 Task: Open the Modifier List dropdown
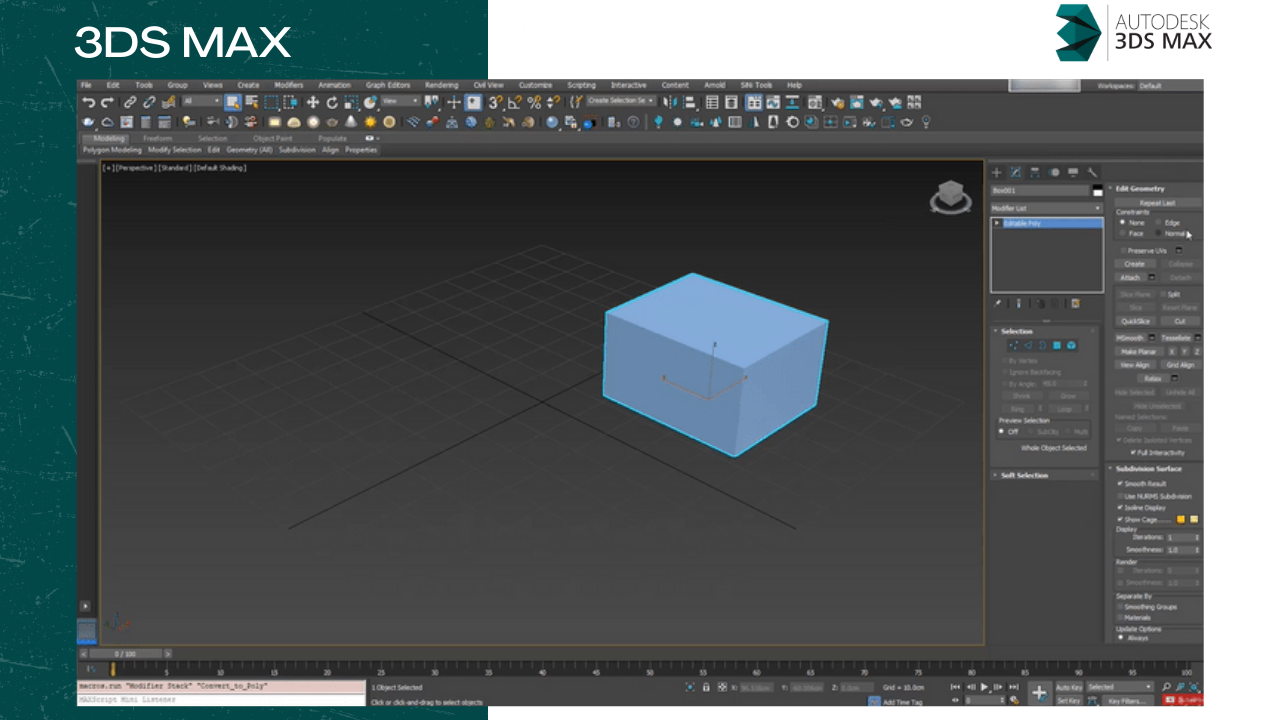click(1046, 208)
